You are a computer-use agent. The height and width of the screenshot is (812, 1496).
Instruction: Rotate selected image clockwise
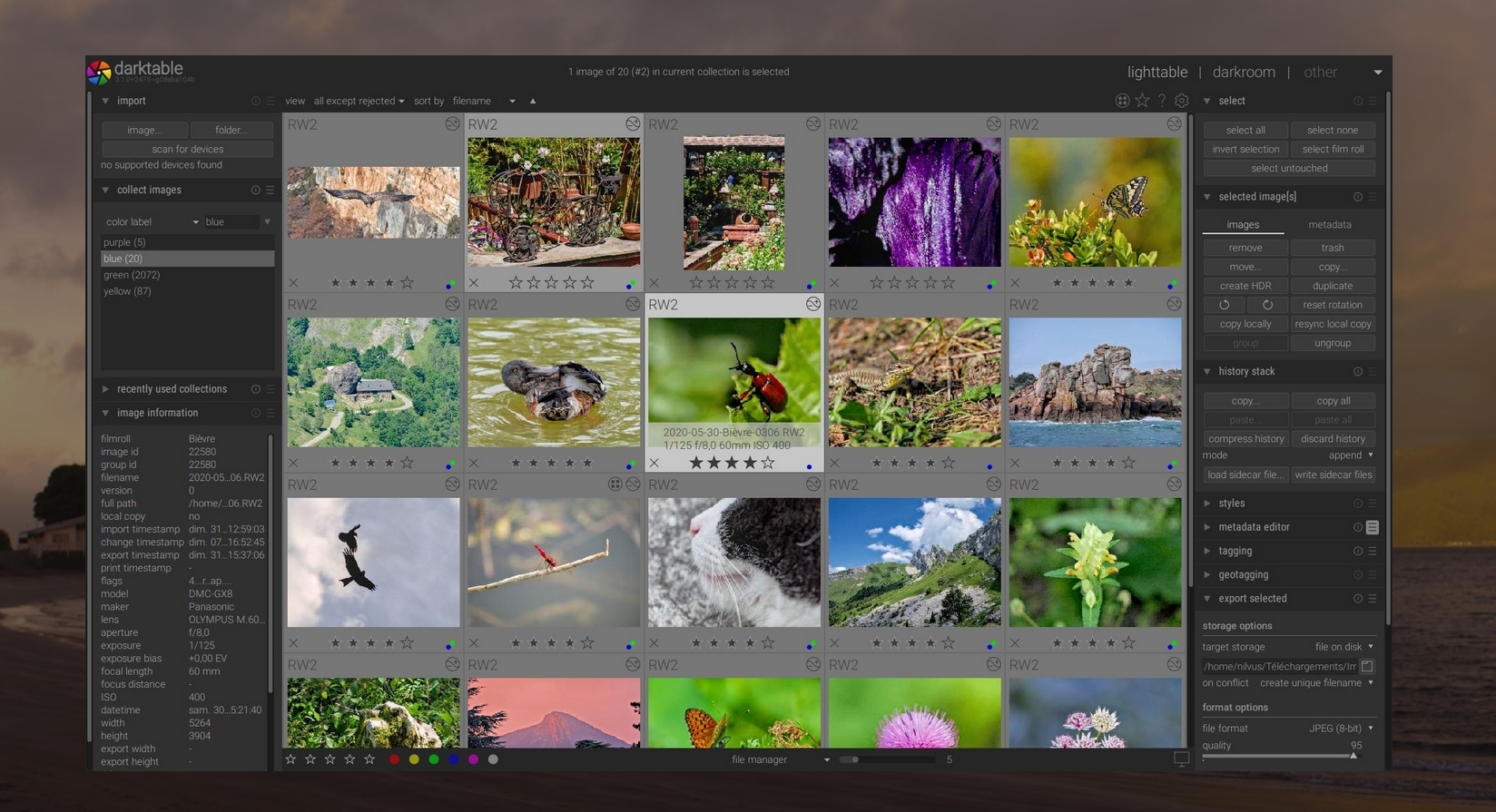pyautogui.click(x=1267, y=305)
